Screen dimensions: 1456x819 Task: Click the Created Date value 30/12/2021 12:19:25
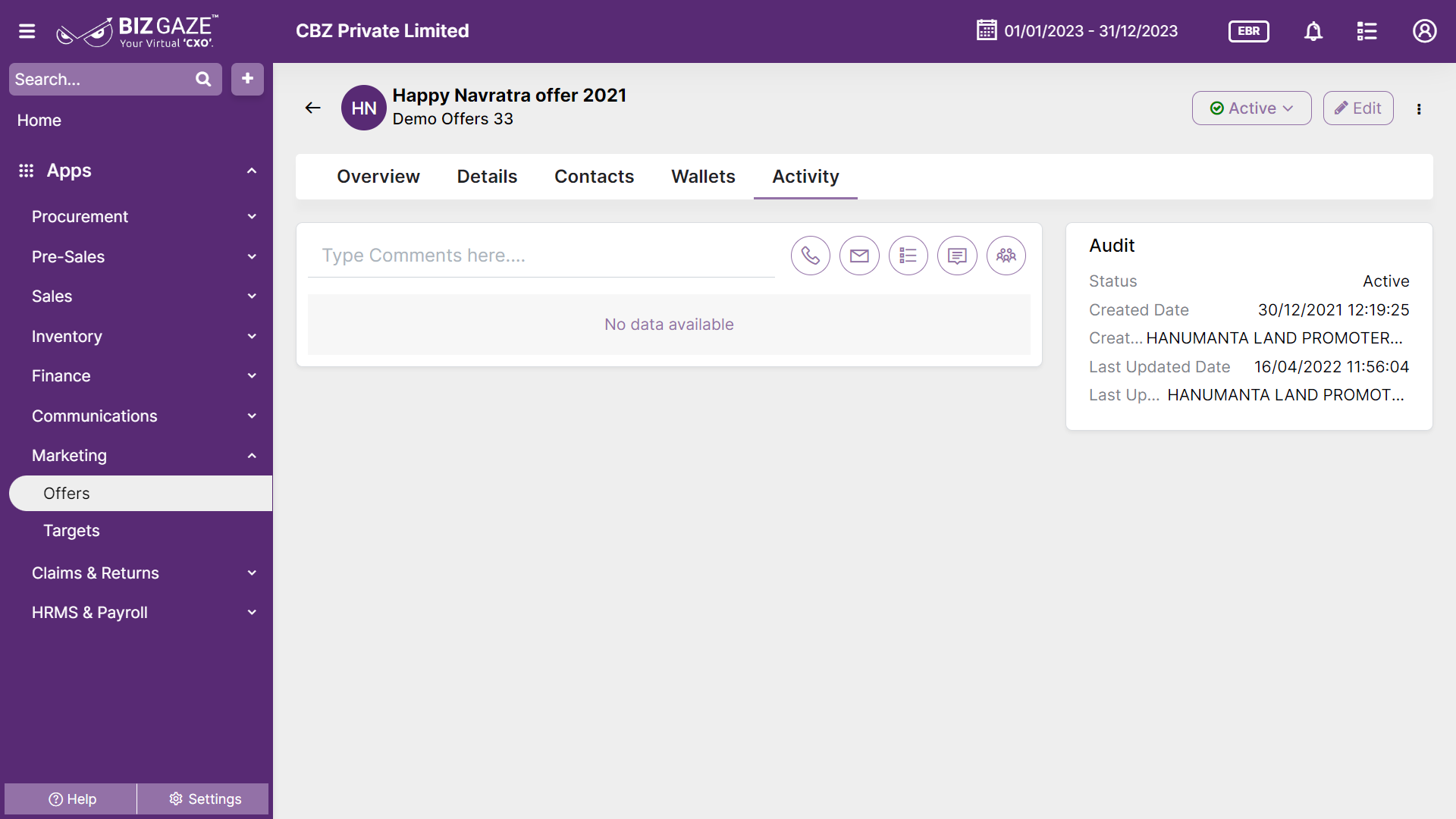1333,310
